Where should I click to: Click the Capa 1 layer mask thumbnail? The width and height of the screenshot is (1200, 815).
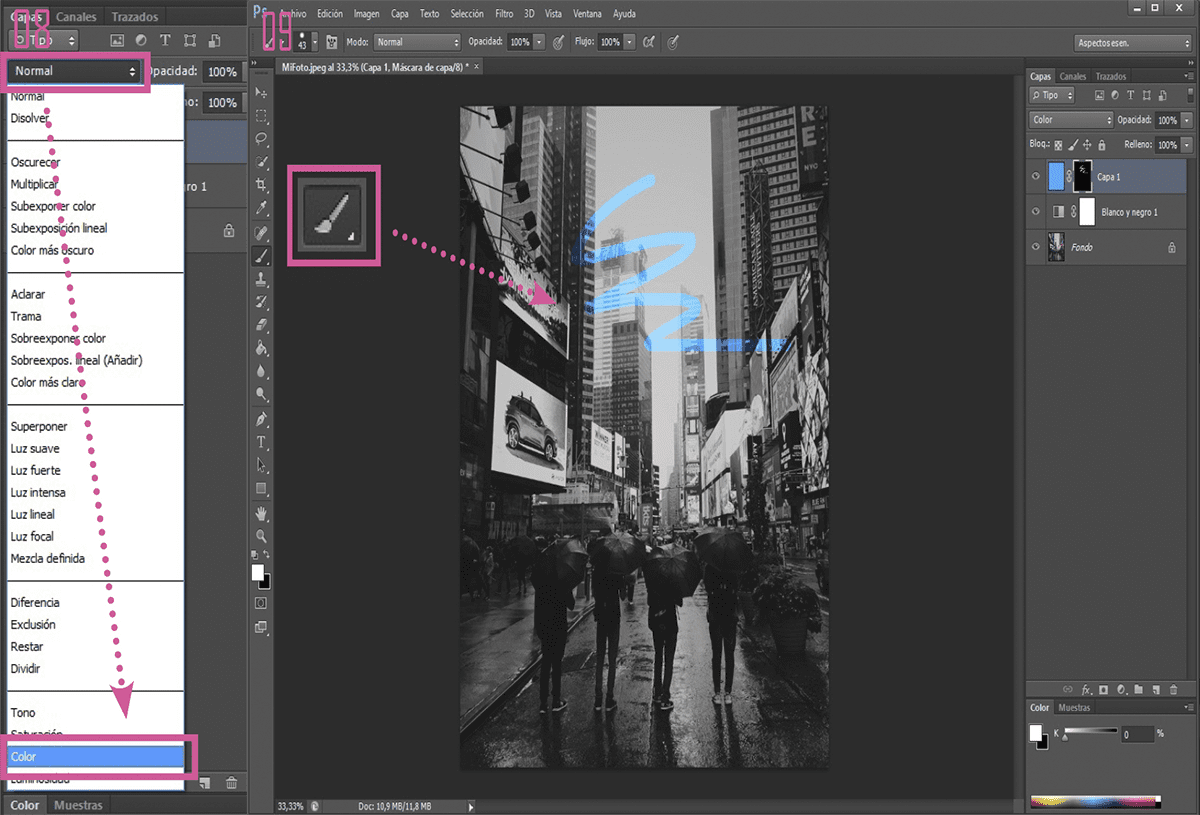tap(1083, 177)
